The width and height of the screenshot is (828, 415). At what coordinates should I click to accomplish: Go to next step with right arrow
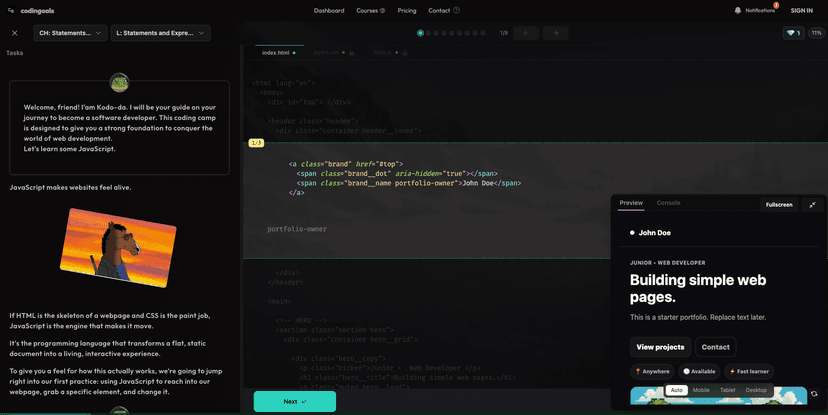pos(556,33)
